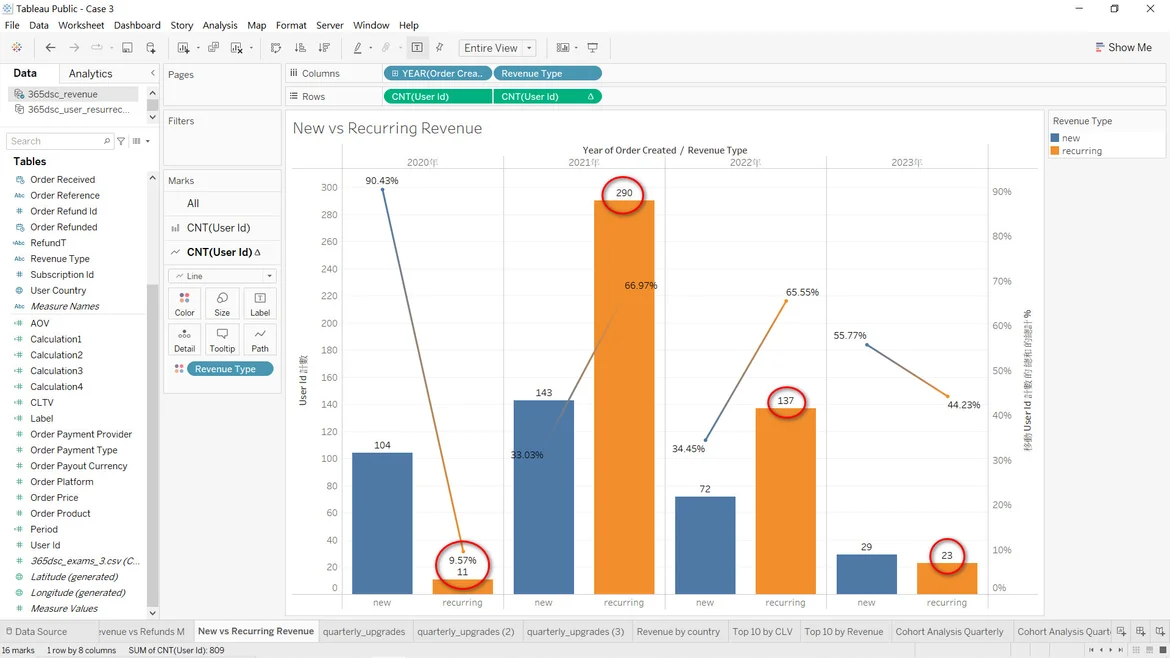Switch to the Analytics pane tab
The width and height of the screenshot is (1170, 658).
click(90, 74)
